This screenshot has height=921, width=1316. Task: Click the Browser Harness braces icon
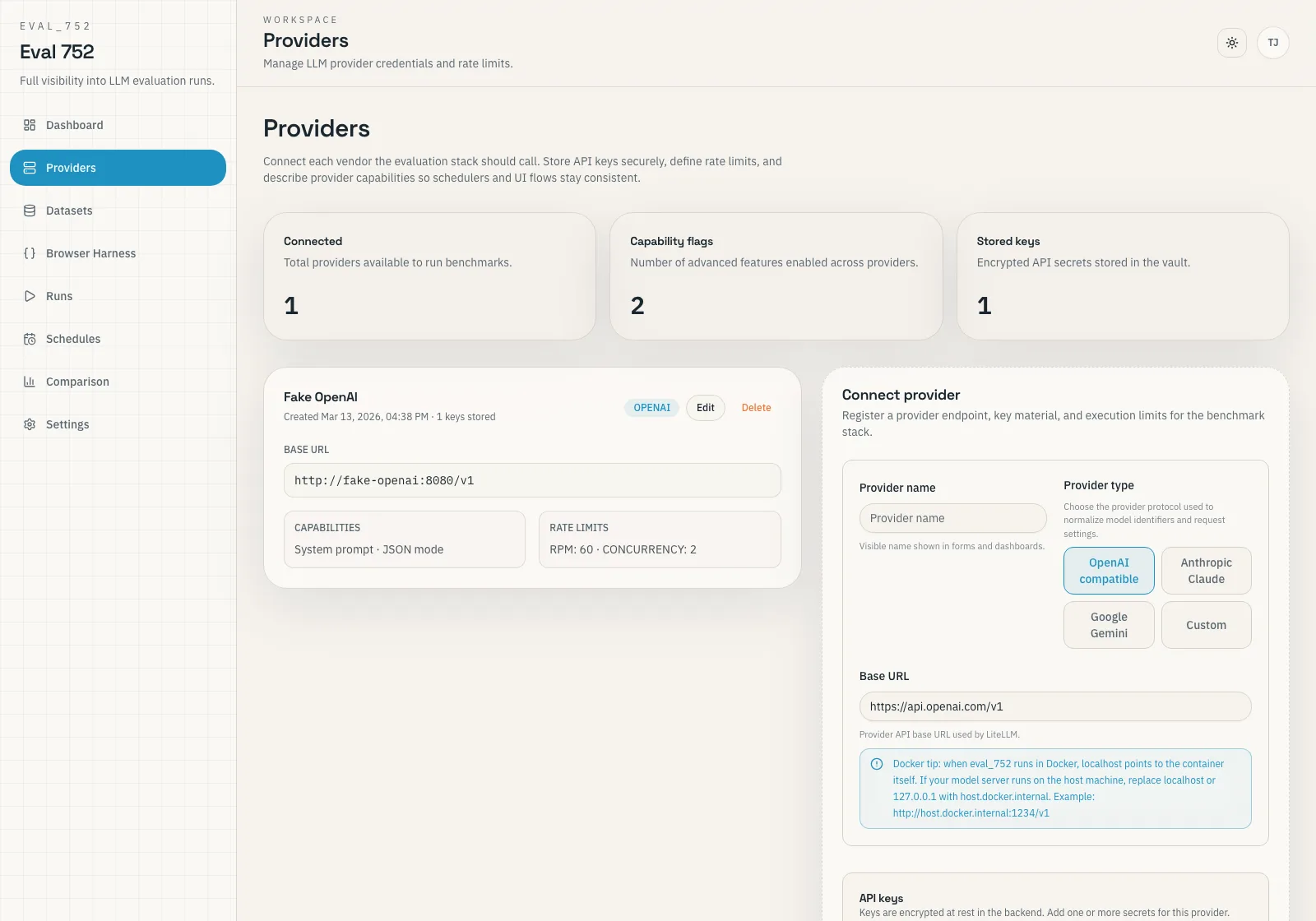pyautogui.click(x=30, y=253)
